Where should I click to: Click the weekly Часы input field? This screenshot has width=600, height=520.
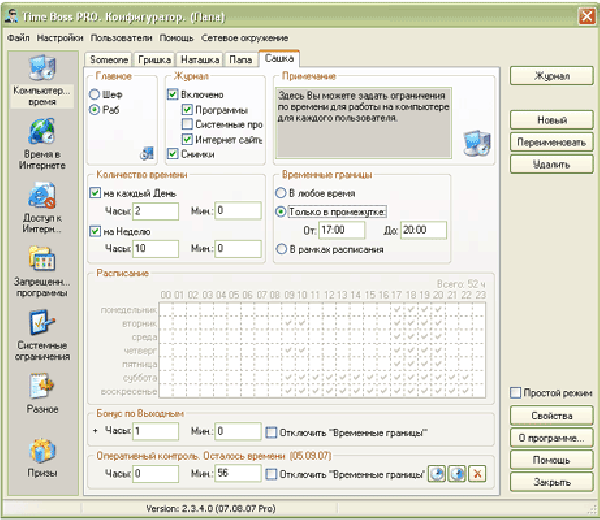[x=155, y=248]
